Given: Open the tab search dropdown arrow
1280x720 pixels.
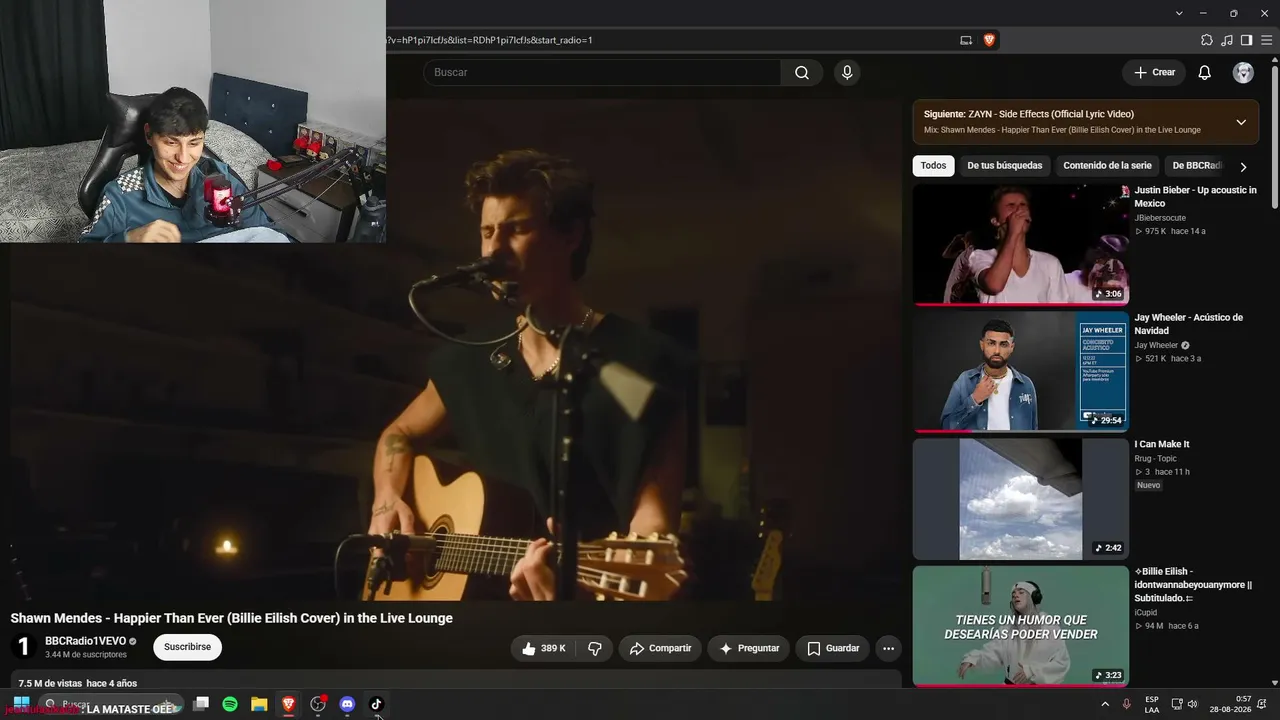Looking at the screenshot, I should pyautogui.click(x=1179, y=13).
